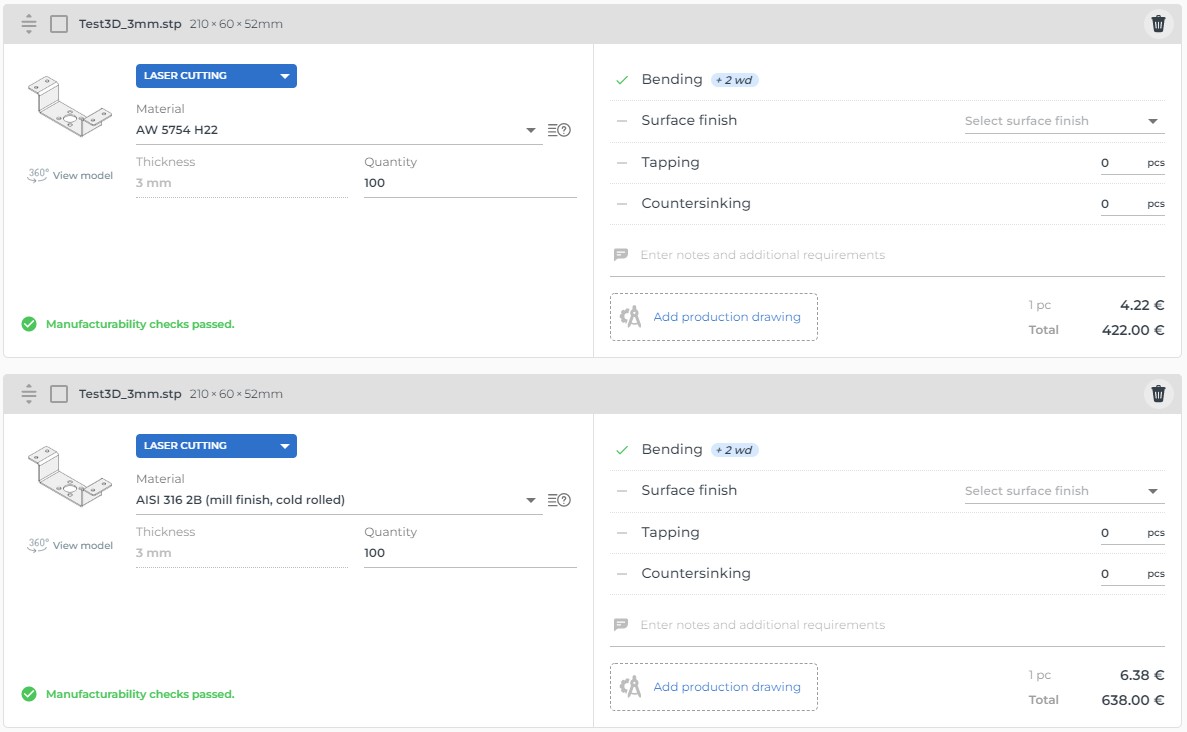
Task: Expand the AISI 316 2B material dropdown
Action: click(339, 500)
